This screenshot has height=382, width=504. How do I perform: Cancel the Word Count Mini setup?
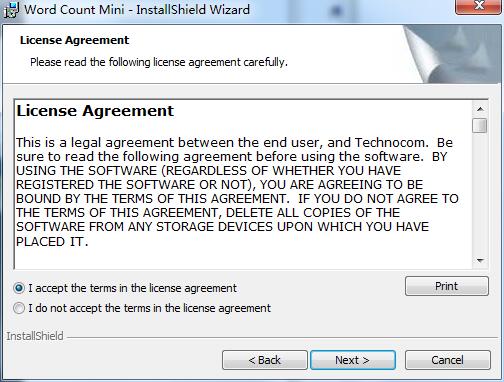[x=447, y=360]
